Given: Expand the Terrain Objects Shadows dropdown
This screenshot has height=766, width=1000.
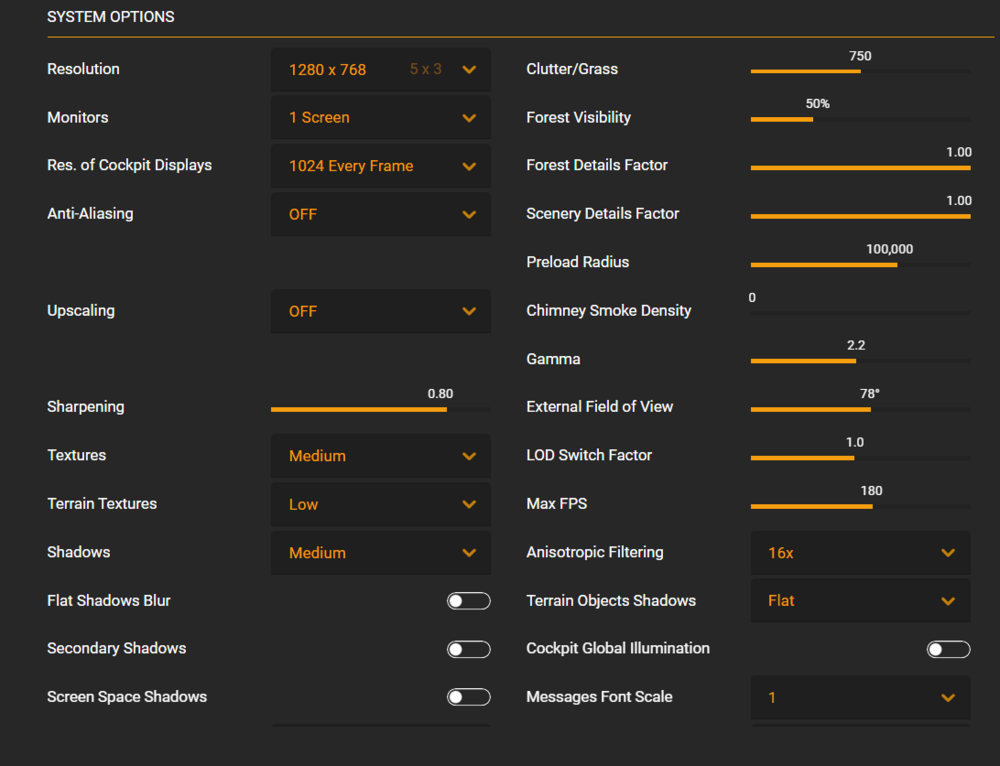Looking at the screenshot, I should (x=860, y=601).
